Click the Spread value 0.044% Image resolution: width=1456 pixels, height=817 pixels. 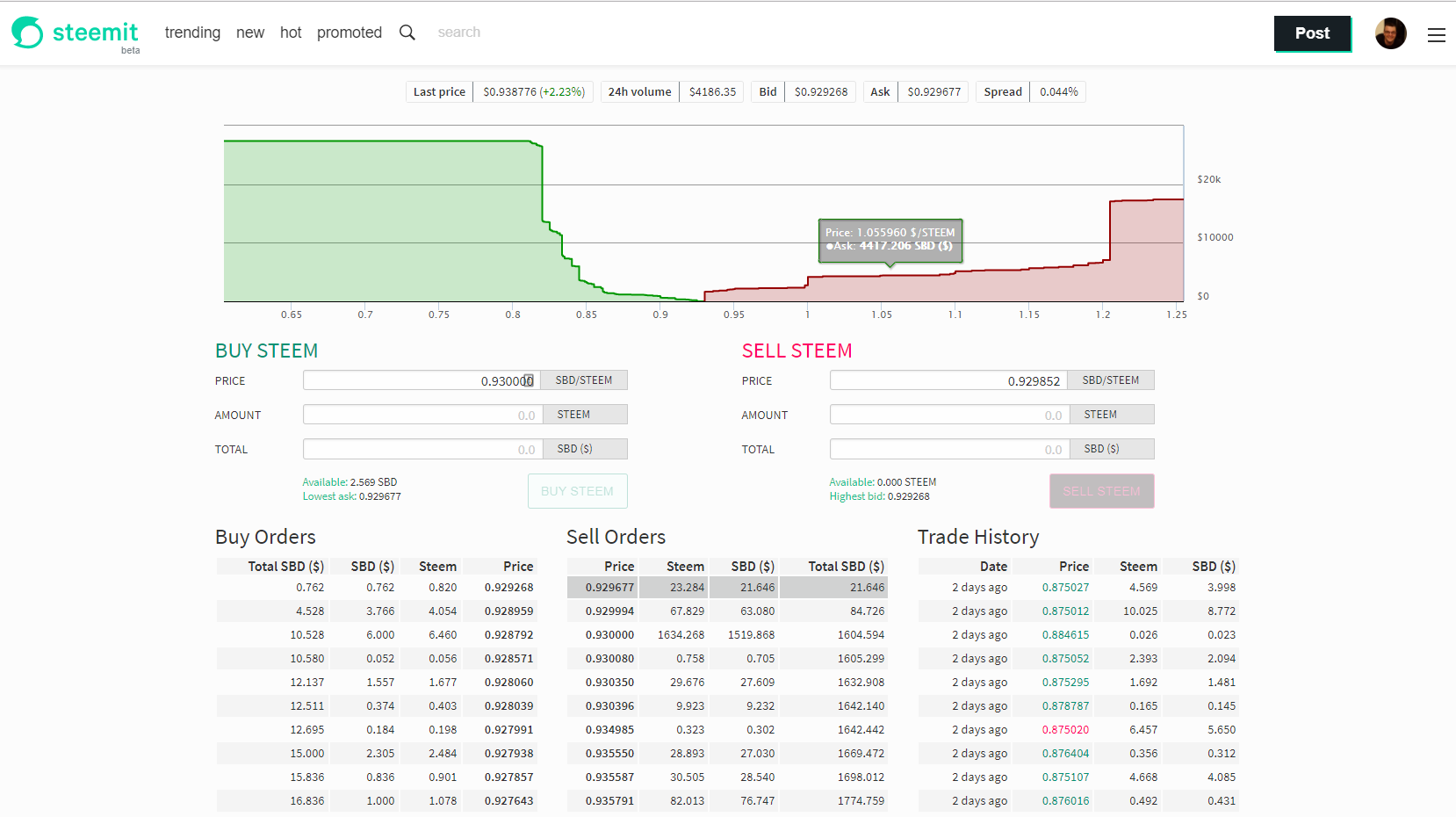coord(1058,91)
